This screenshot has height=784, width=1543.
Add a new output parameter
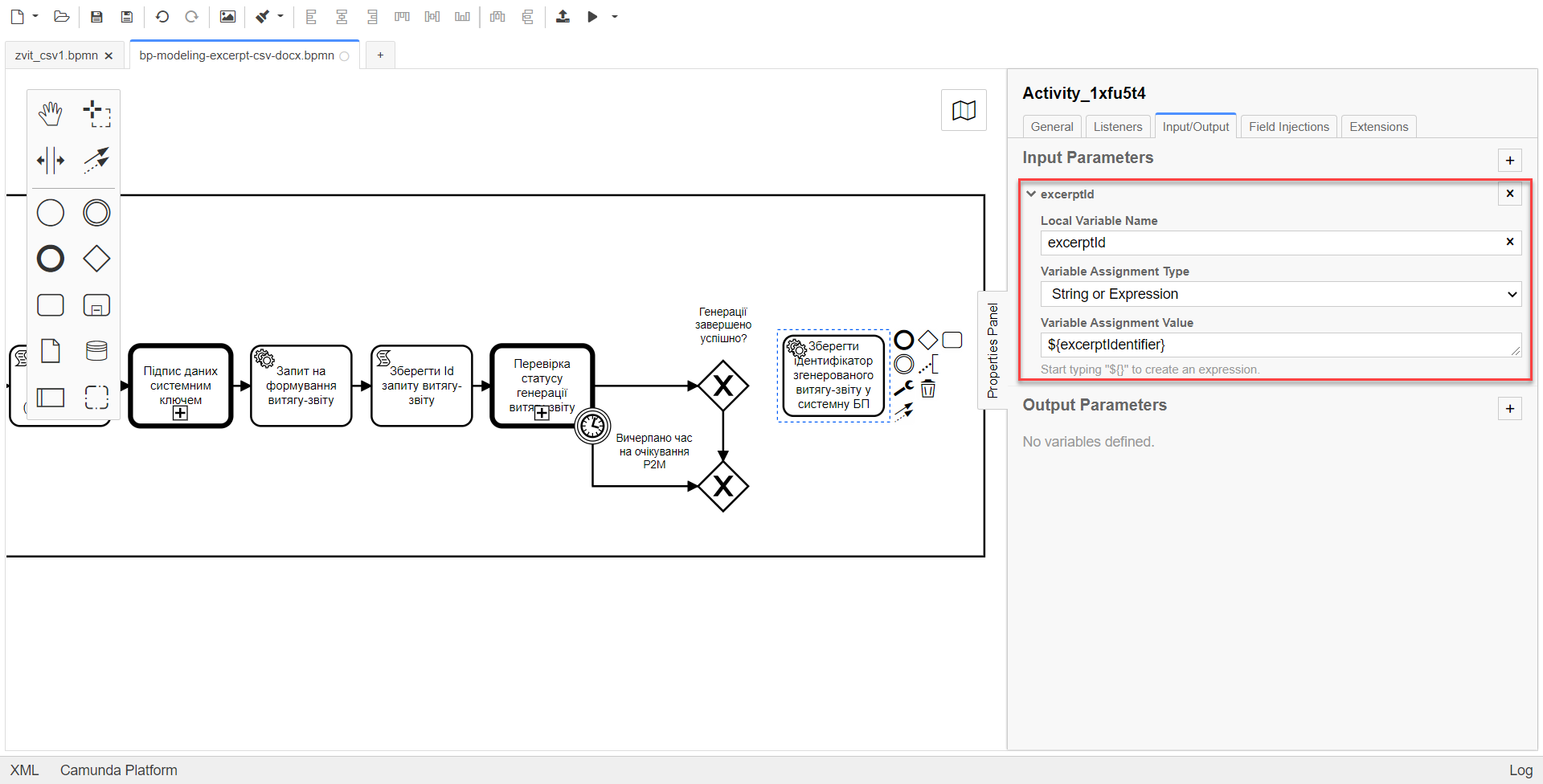coord(1509,408)
